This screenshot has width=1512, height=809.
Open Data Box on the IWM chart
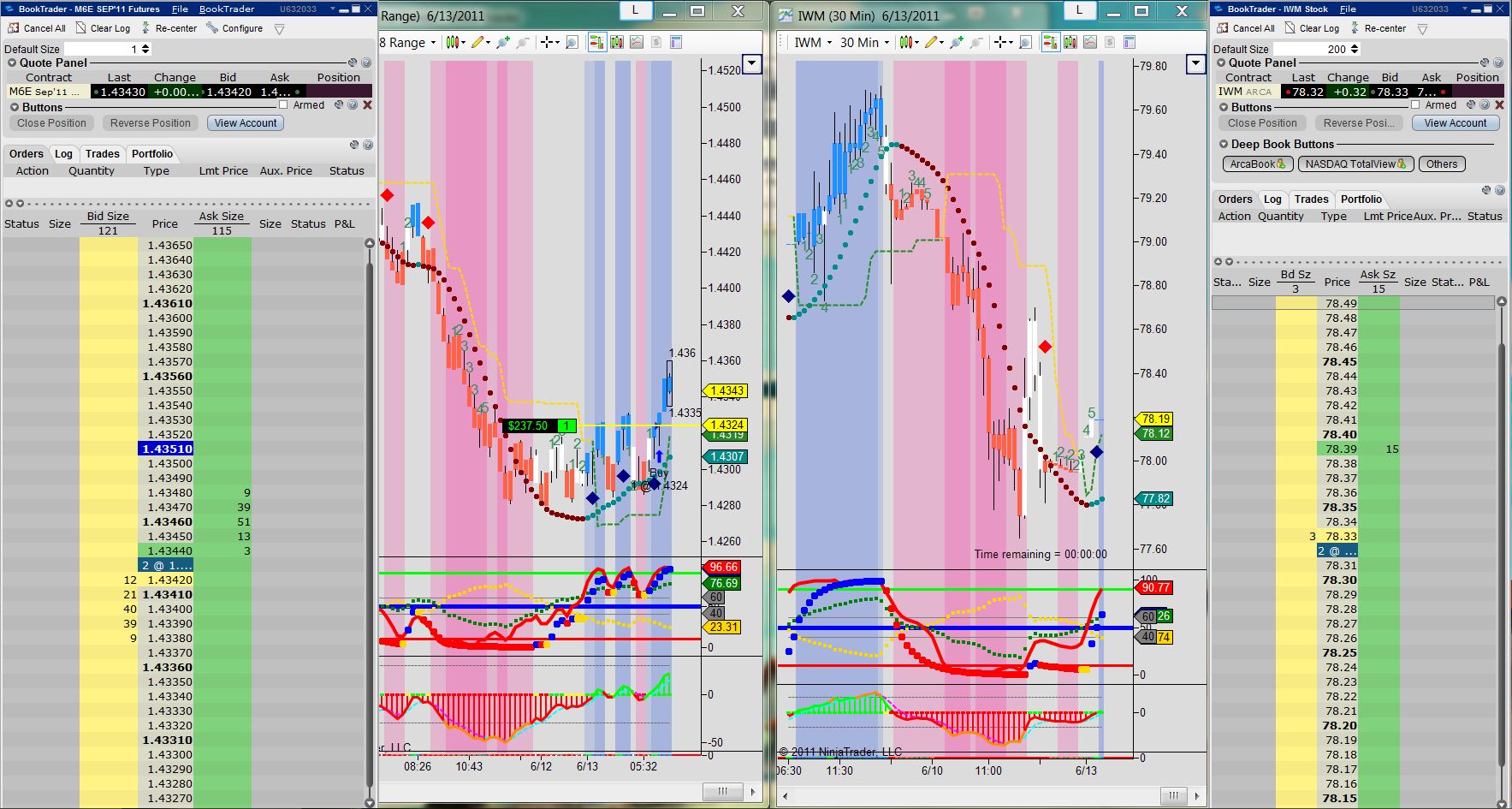tap(1130, 42)
